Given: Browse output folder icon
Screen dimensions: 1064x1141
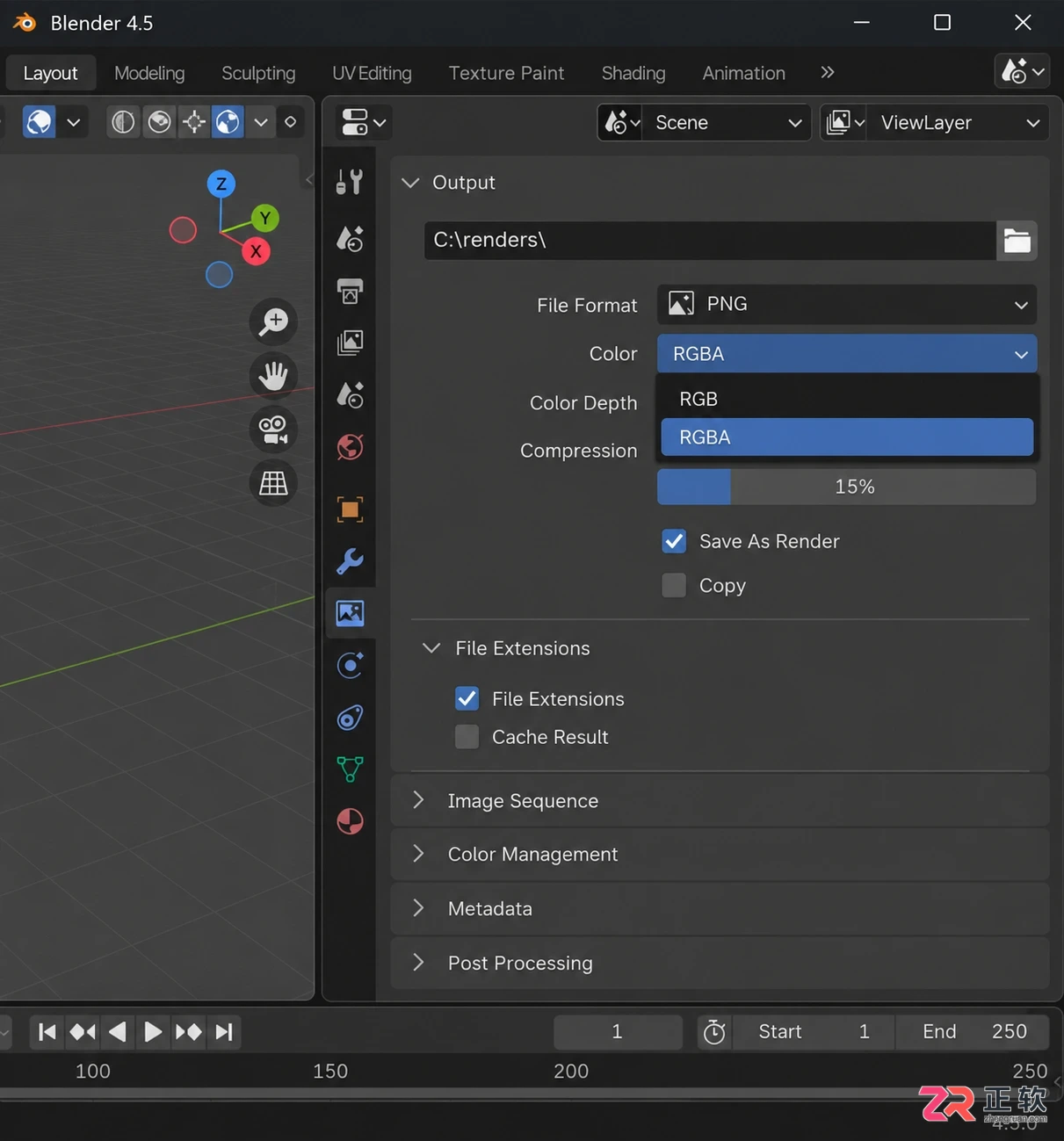Looking at the screenshot, I should (x=1017, y=241).
